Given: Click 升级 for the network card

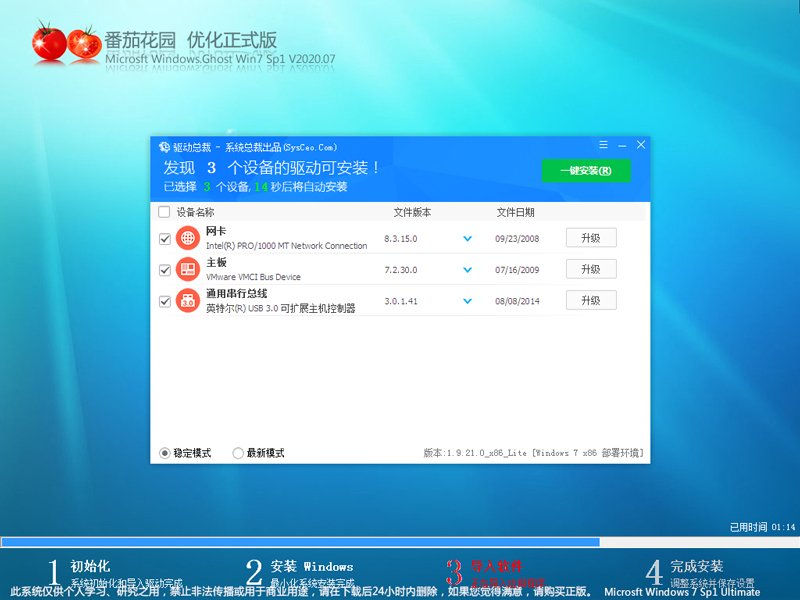Looking at the screenshot, I should coord(591,237).
